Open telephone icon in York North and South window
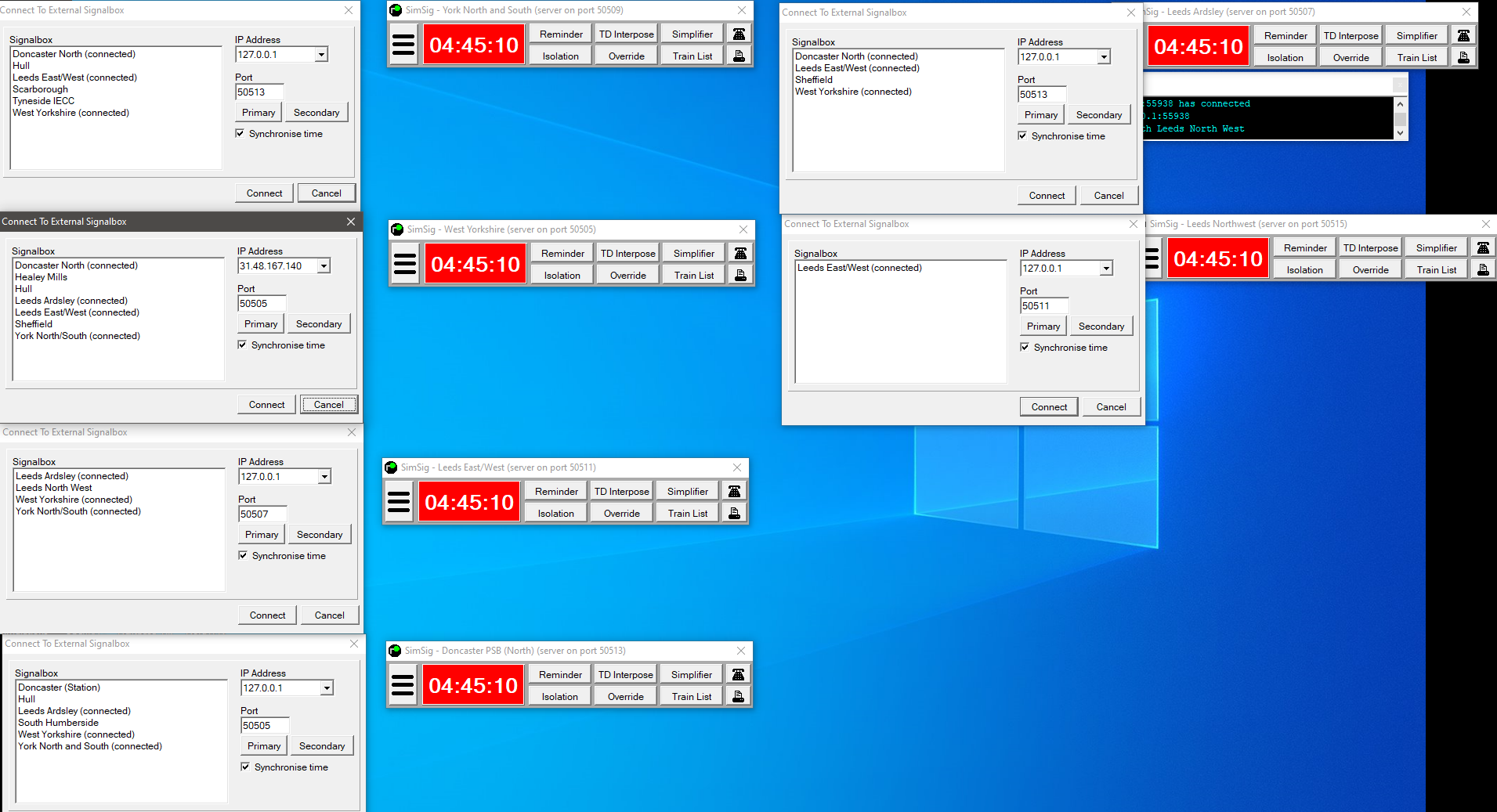1497x812 pixels. (x=739, y=34)
